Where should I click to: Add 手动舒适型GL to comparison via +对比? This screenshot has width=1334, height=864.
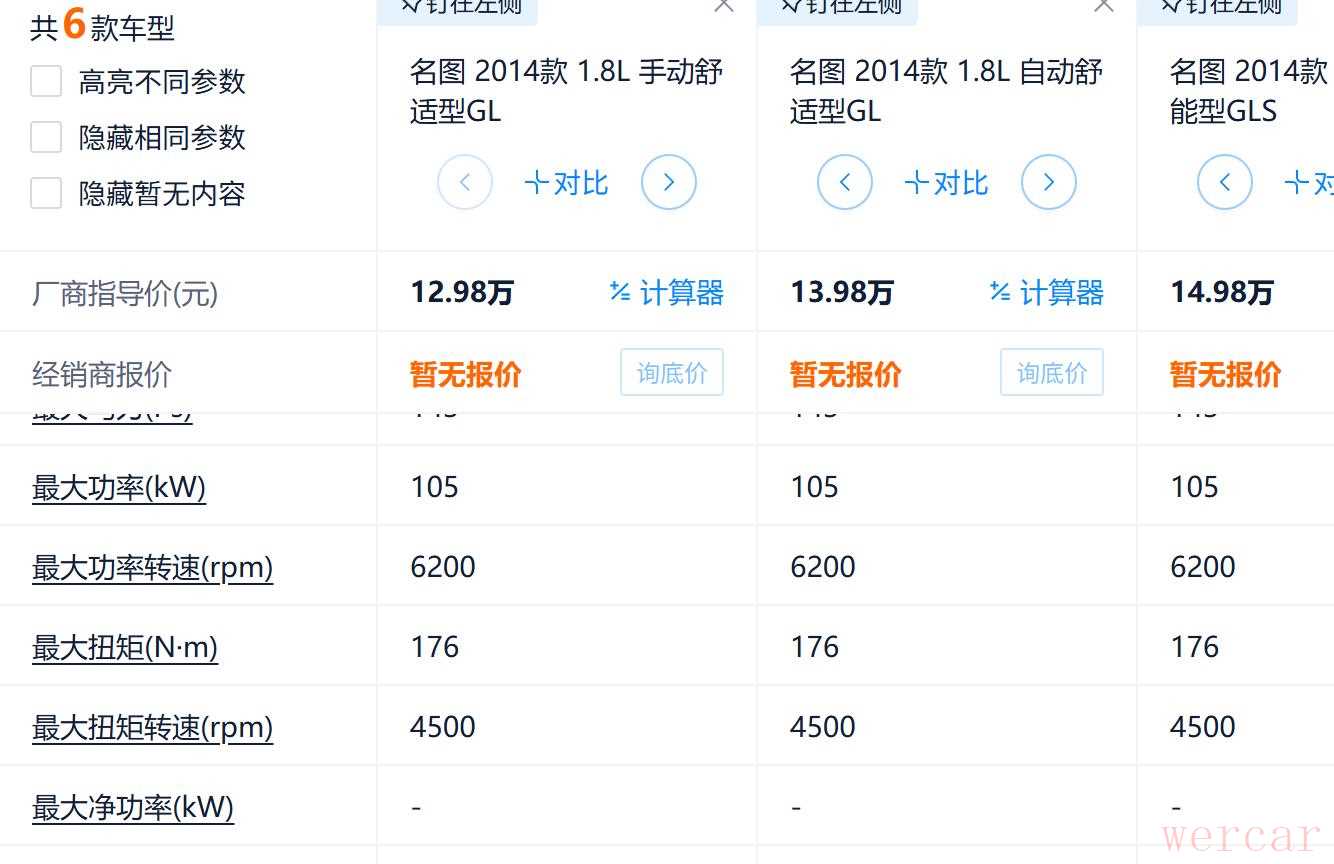(567, 183)
